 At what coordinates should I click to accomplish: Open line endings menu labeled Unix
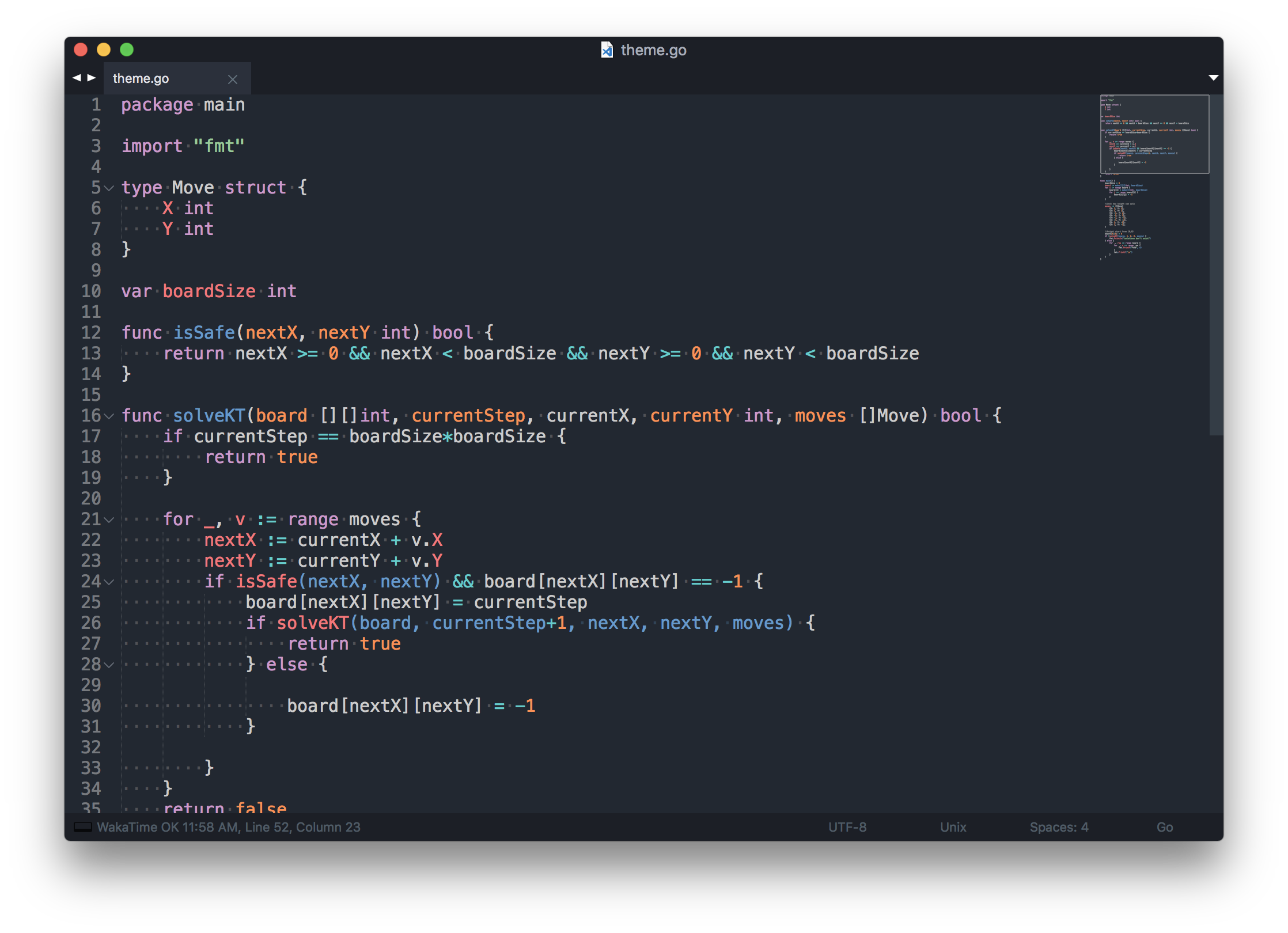click(953, 827)
